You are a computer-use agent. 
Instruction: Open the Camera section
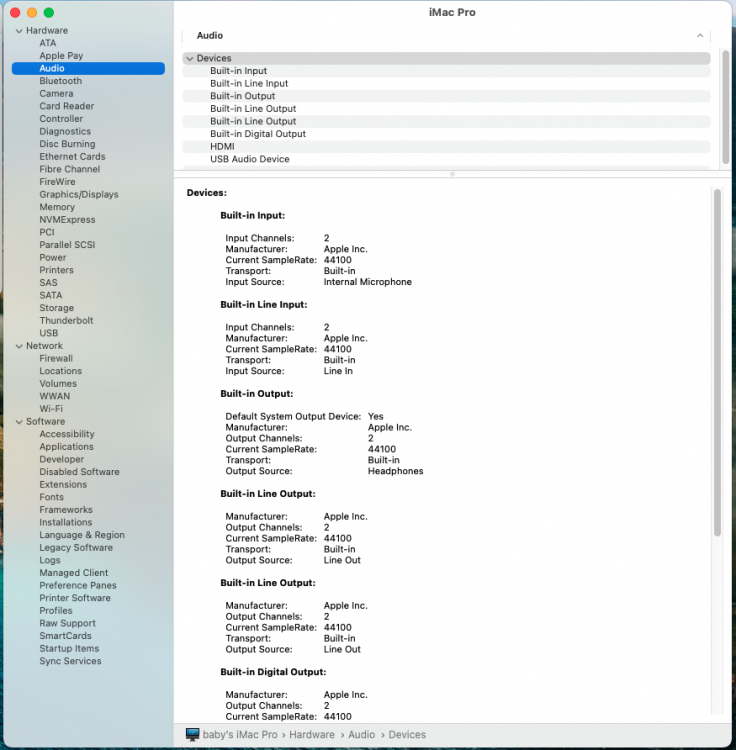point(56,94)
